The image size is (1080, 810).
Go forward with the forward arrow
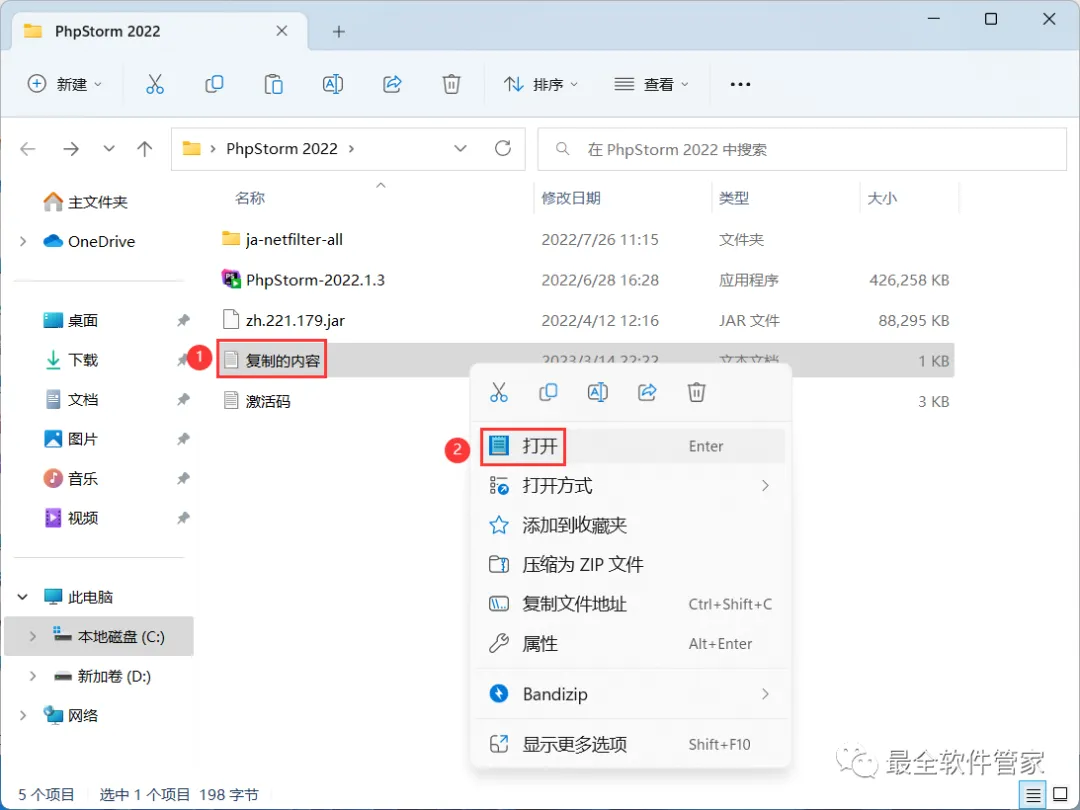[x=71, y=149]
